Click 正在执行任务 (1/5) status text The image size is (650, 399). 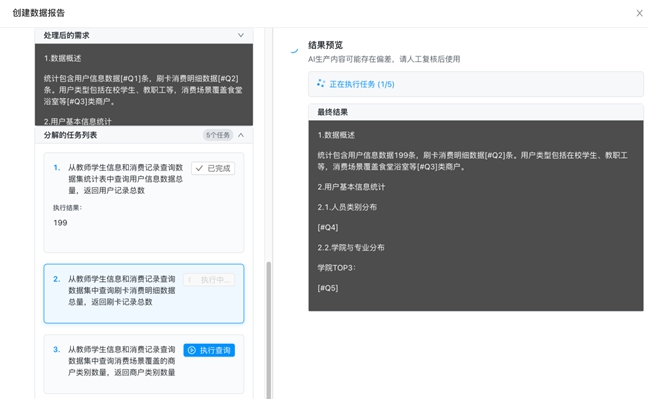tap(362, 84)
